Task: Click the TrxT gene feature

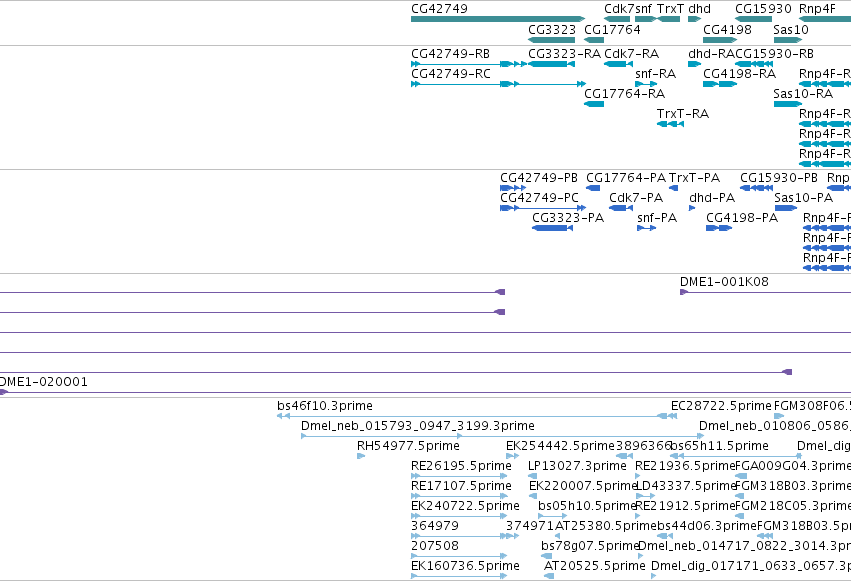Action: 669,19
